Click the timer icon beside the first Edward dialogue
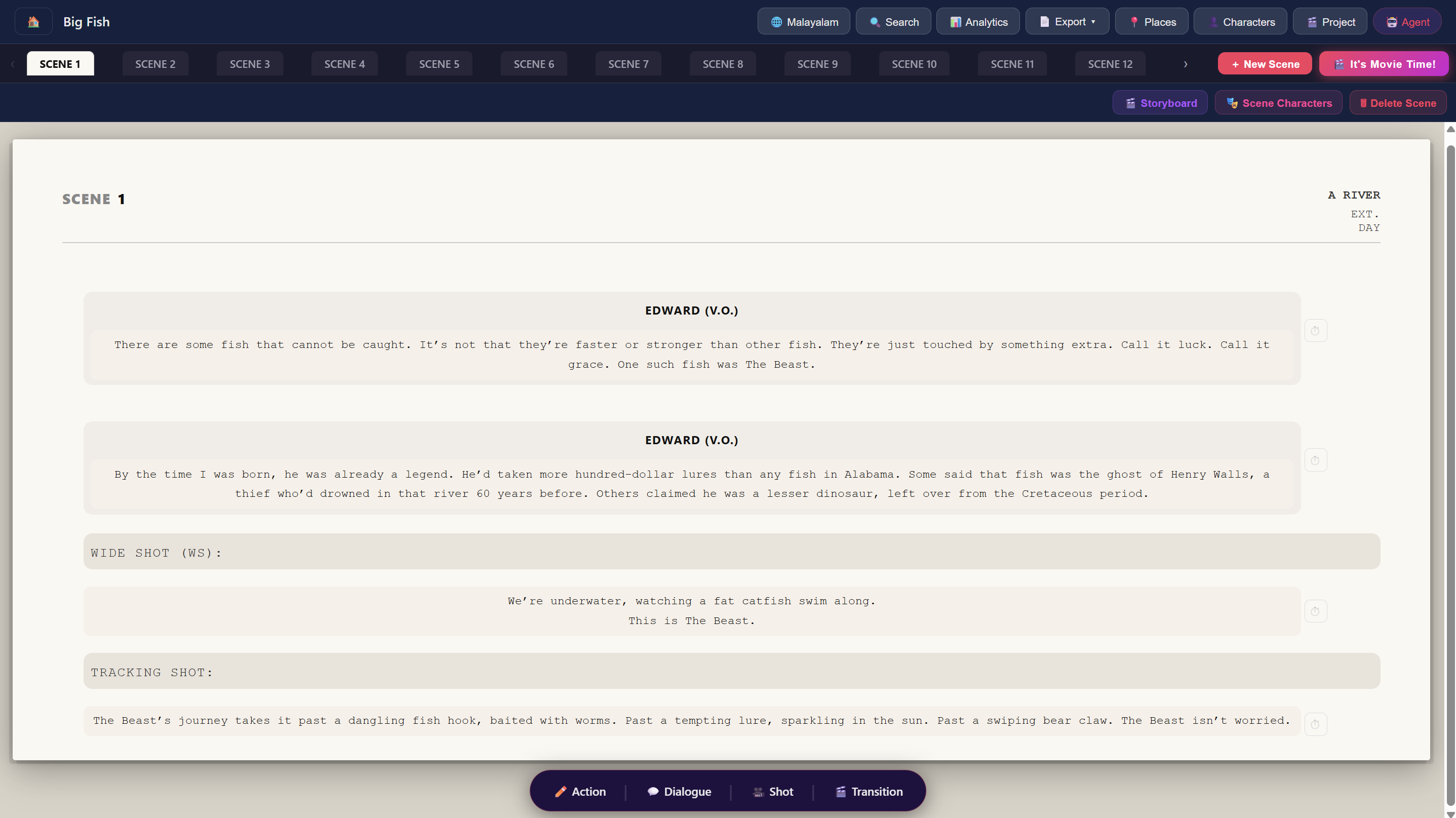The height and width of the screenshot is (818, 1456). (1315, 331)
